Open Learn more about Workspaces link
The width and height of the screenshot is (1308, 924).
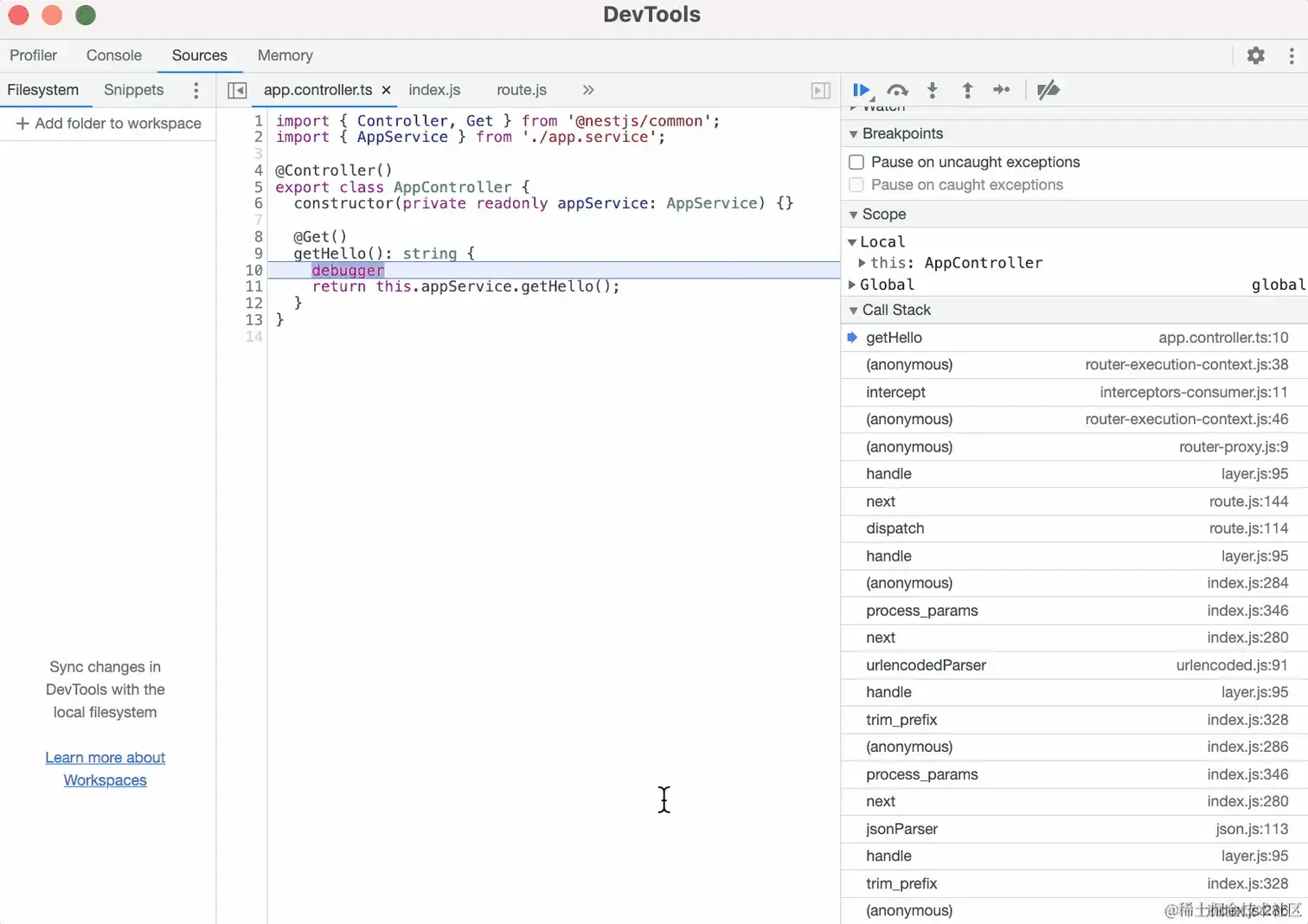coord(106,769)
